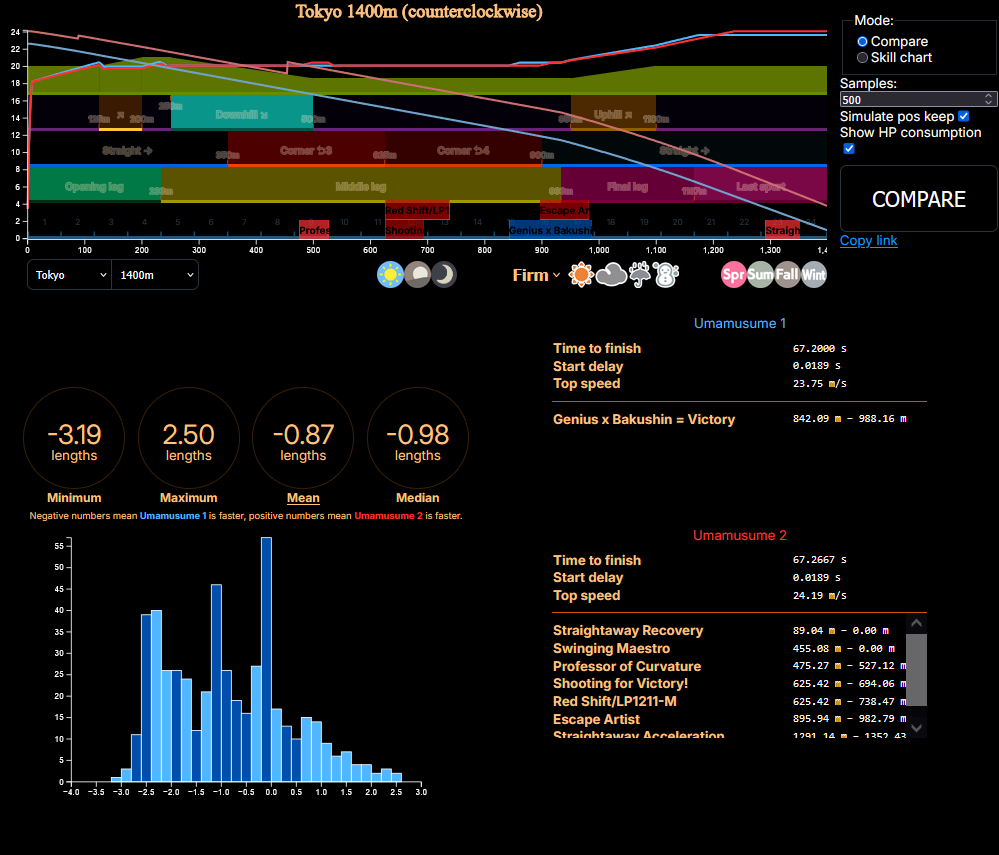Click the skill list scrollbar thumb
Viewport: 999px width, 855px height.
click(x=916, y=670)
